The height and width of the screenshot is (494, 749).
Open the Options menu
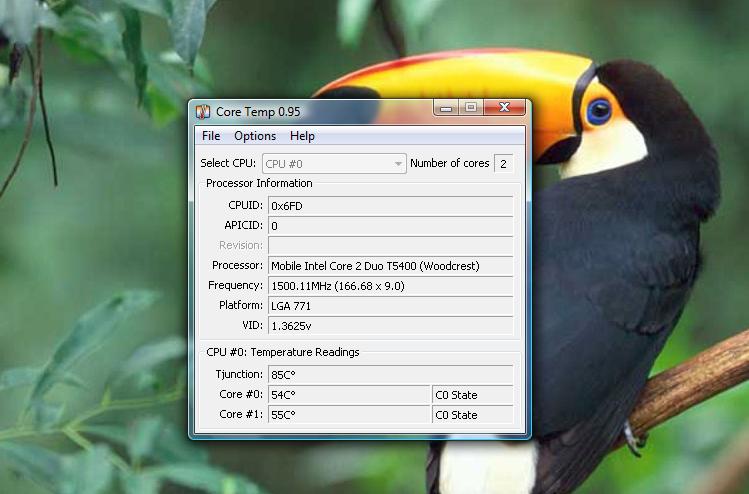(x=255, y=136)
